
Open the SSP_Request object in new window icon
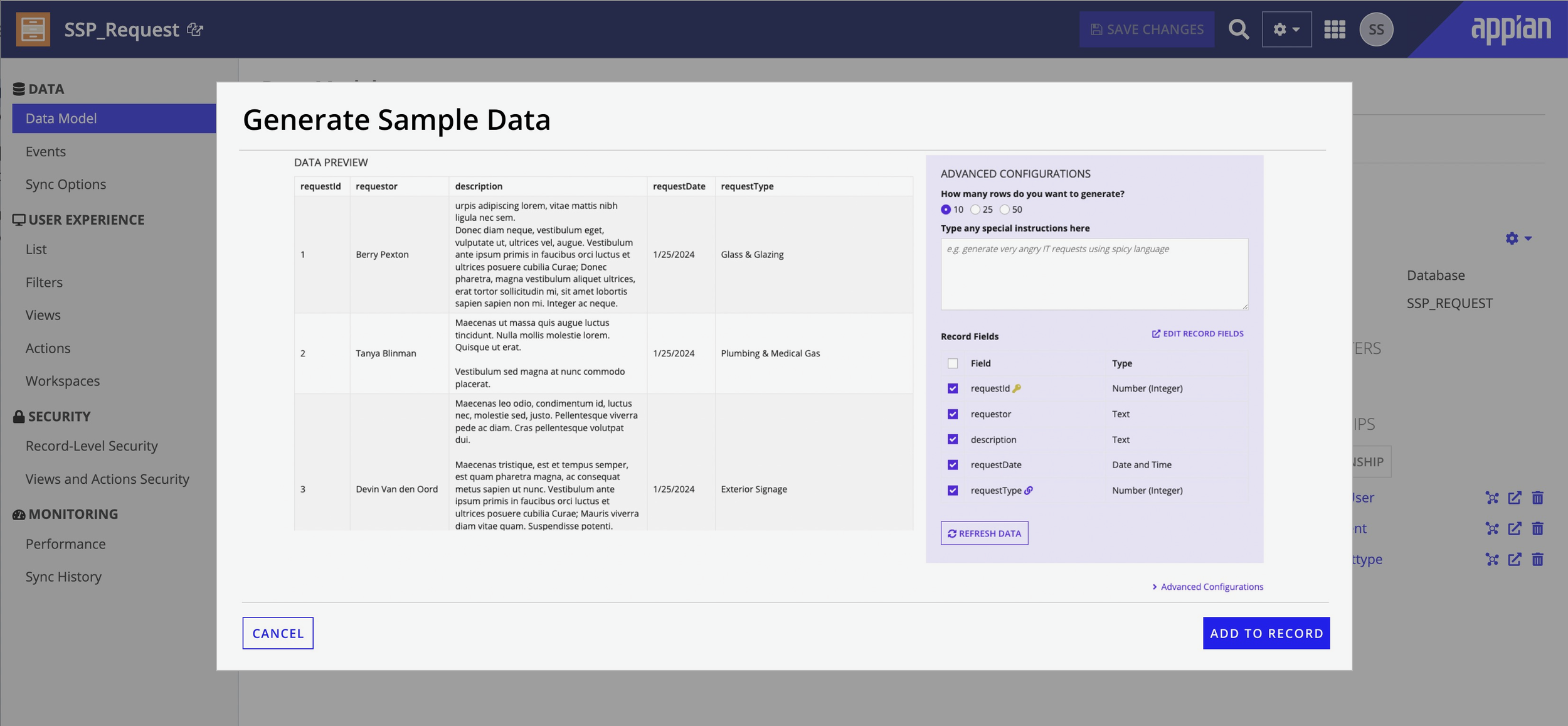coord(195,29)
